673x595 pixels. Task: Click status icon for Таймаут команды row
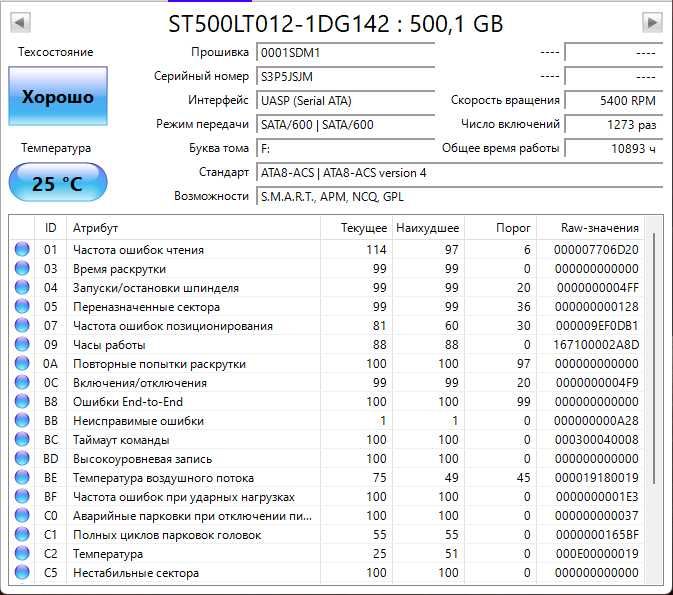pyautogui.click(x=22, y=440)
